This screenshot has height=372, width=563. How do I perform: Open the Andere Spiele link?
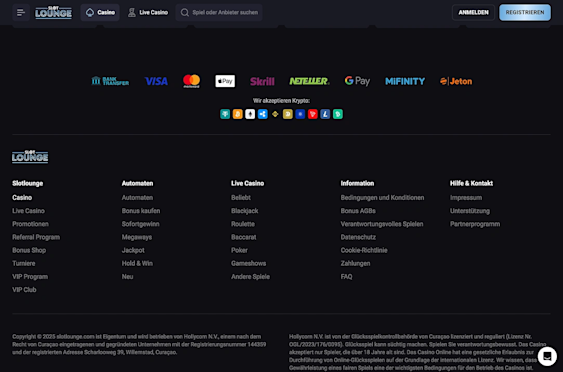(x=251, y=277)
